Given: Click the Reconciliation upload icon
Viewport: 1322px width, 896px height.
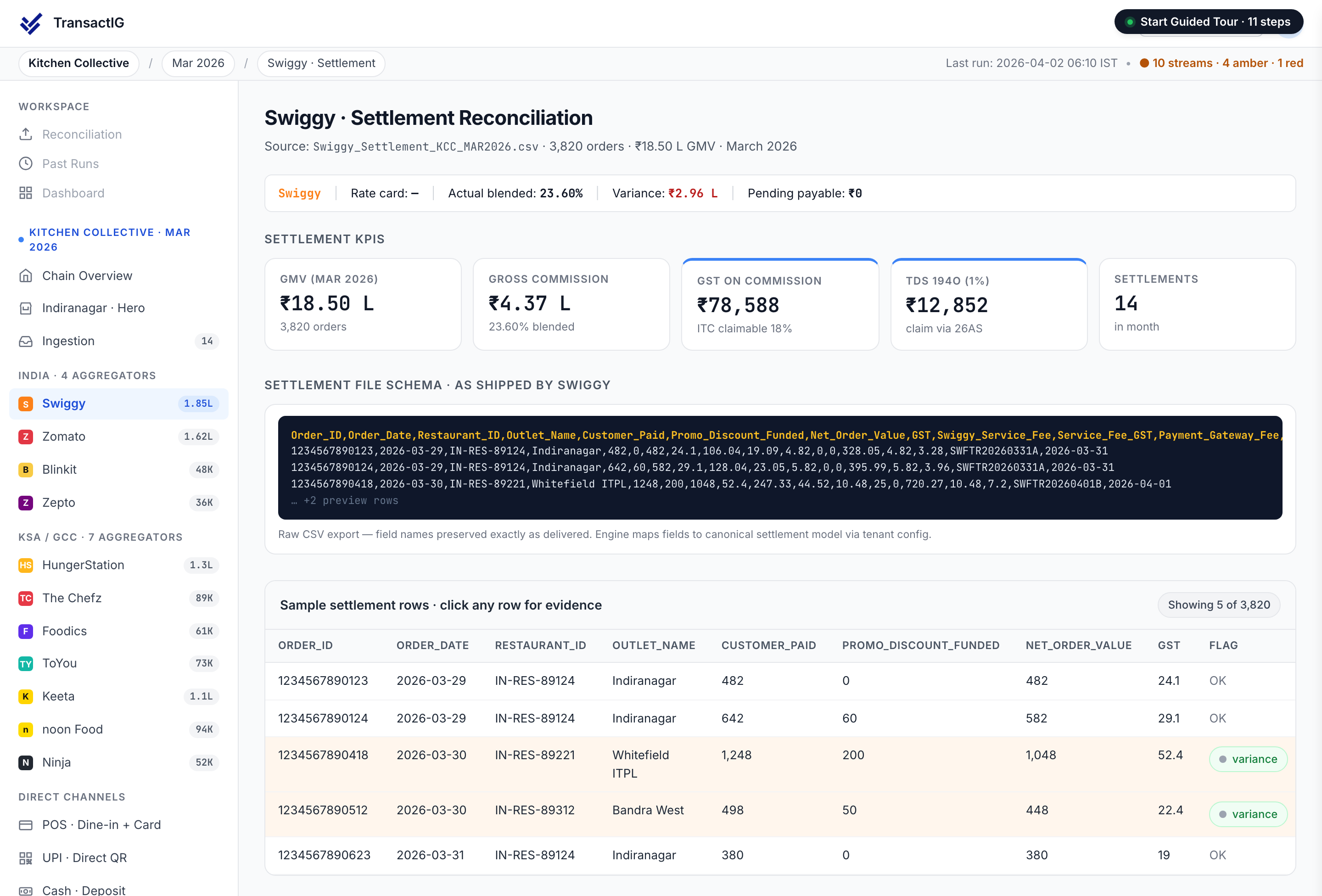Looking at the screenshot, I should (x=26, y=134).
